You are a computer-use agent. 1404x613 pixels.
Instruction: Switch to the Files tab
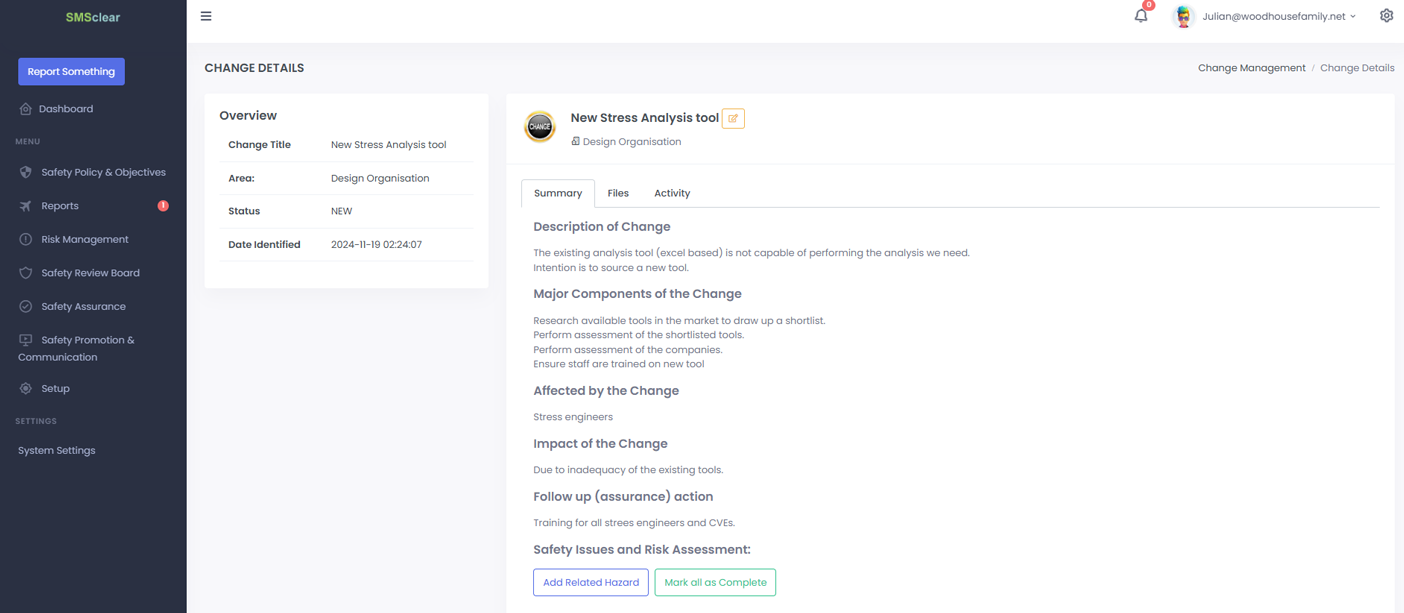[618, 193]
